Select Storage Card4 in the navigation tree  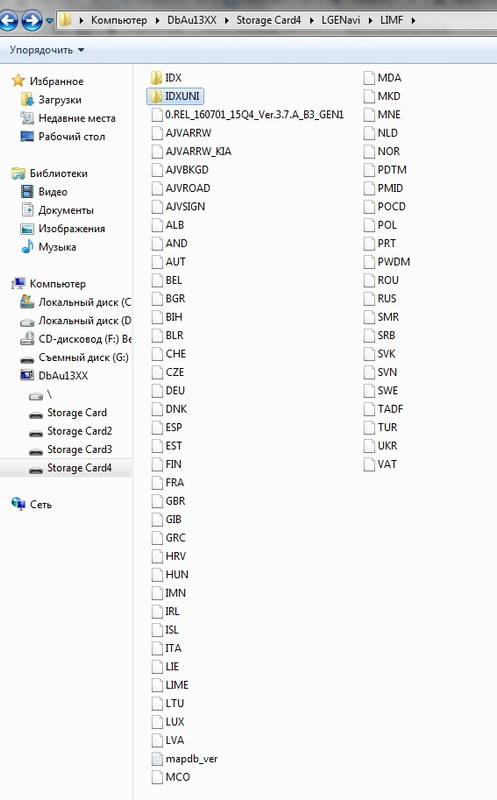[80, 467]
